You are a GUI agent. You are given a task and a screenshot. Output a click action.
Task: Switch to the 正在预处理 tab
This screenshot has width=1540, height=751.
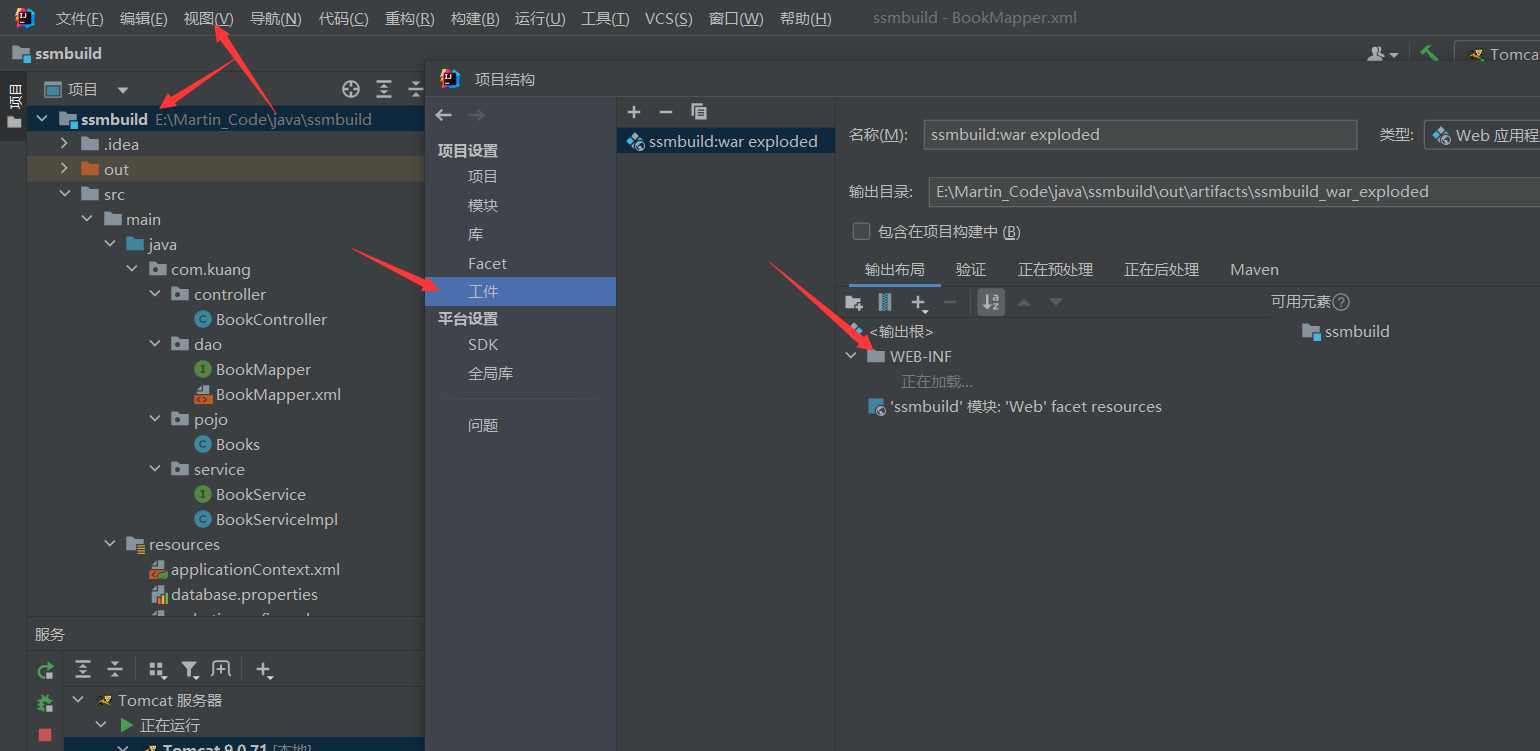click(1055, 269)
